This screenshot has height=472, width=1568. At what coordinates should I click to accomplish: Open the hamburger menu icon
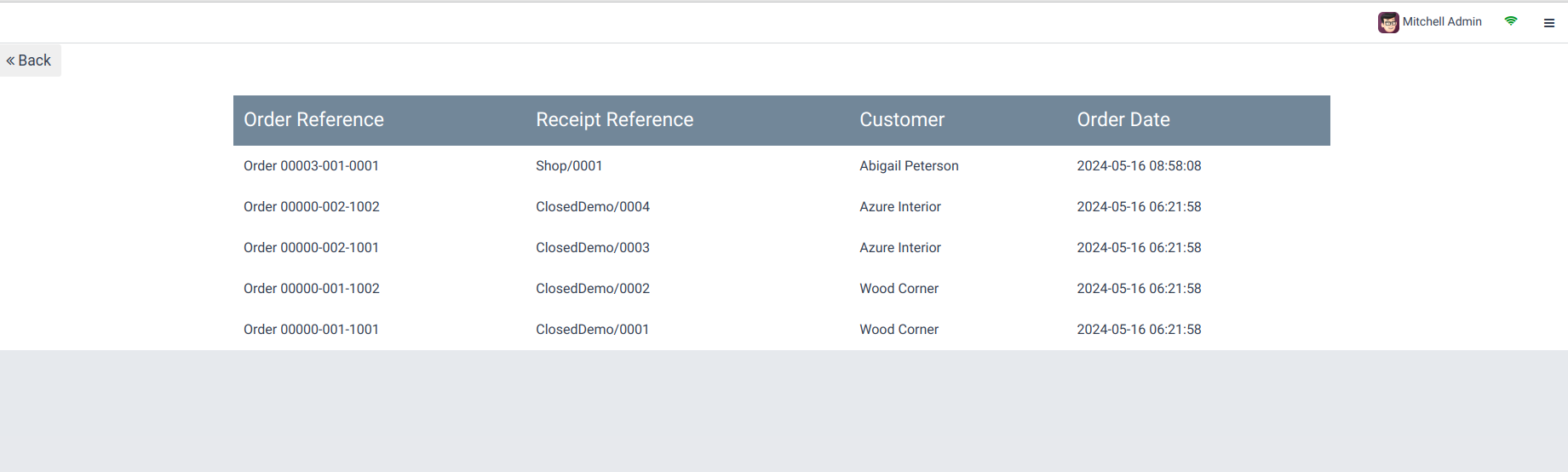pos(1549,23)
